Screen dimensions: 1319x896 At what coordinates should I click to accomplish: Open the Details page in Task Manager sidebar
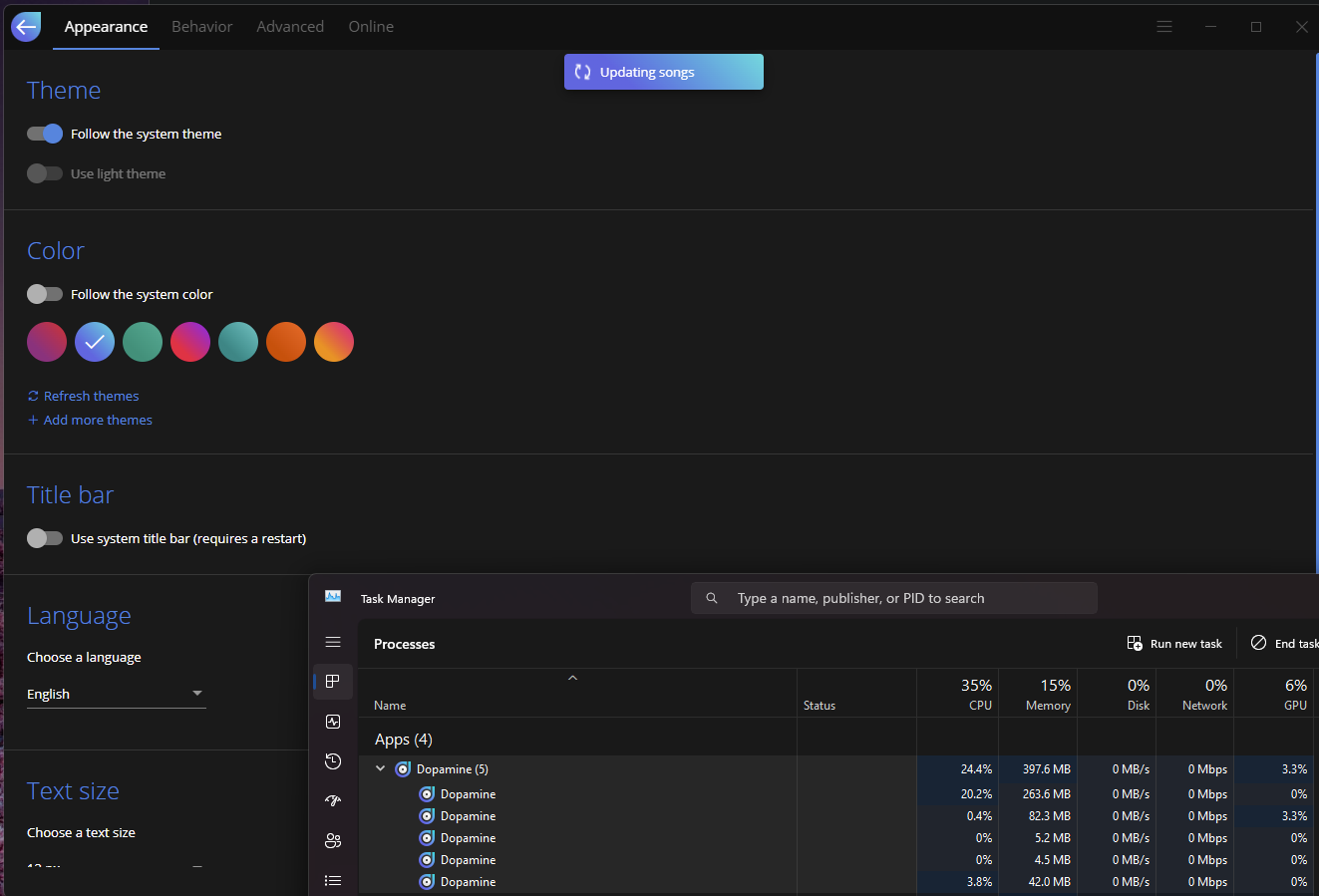pos(333,880)
